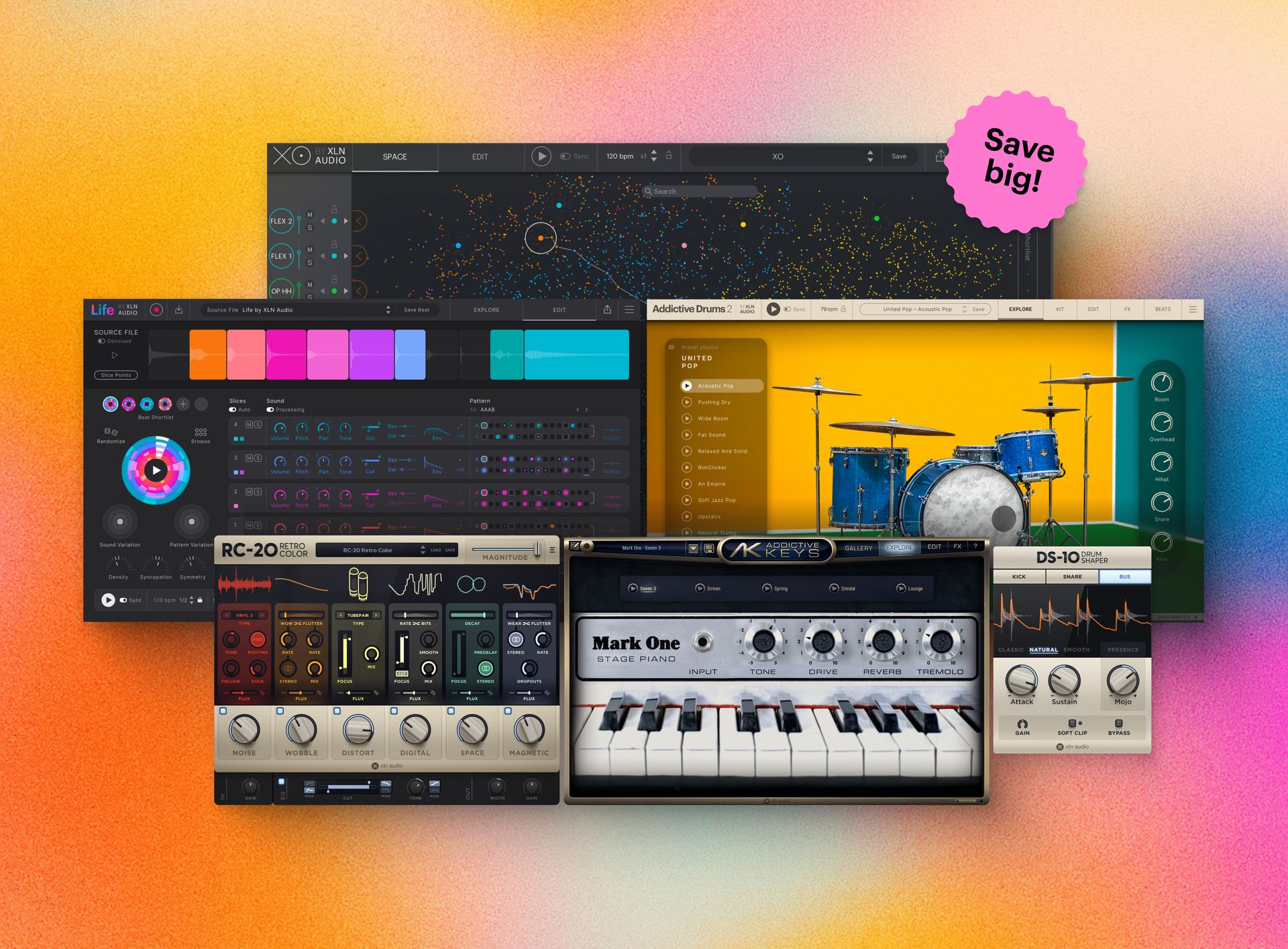The image size is (1288, 949).
Task: Toggle Sync in the XO window
Action: (565, 156)
